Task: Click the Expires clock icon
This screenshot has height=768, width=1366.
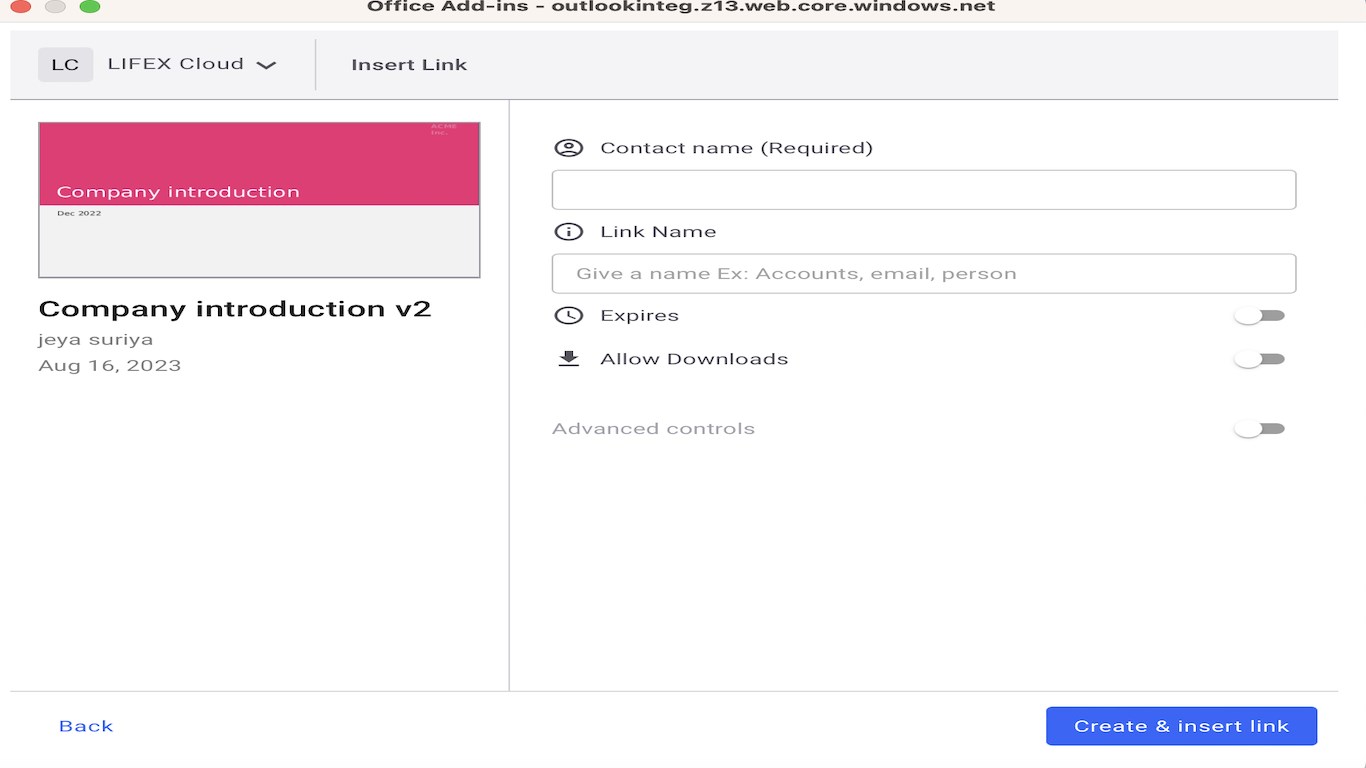Action: tap(568, 316)
